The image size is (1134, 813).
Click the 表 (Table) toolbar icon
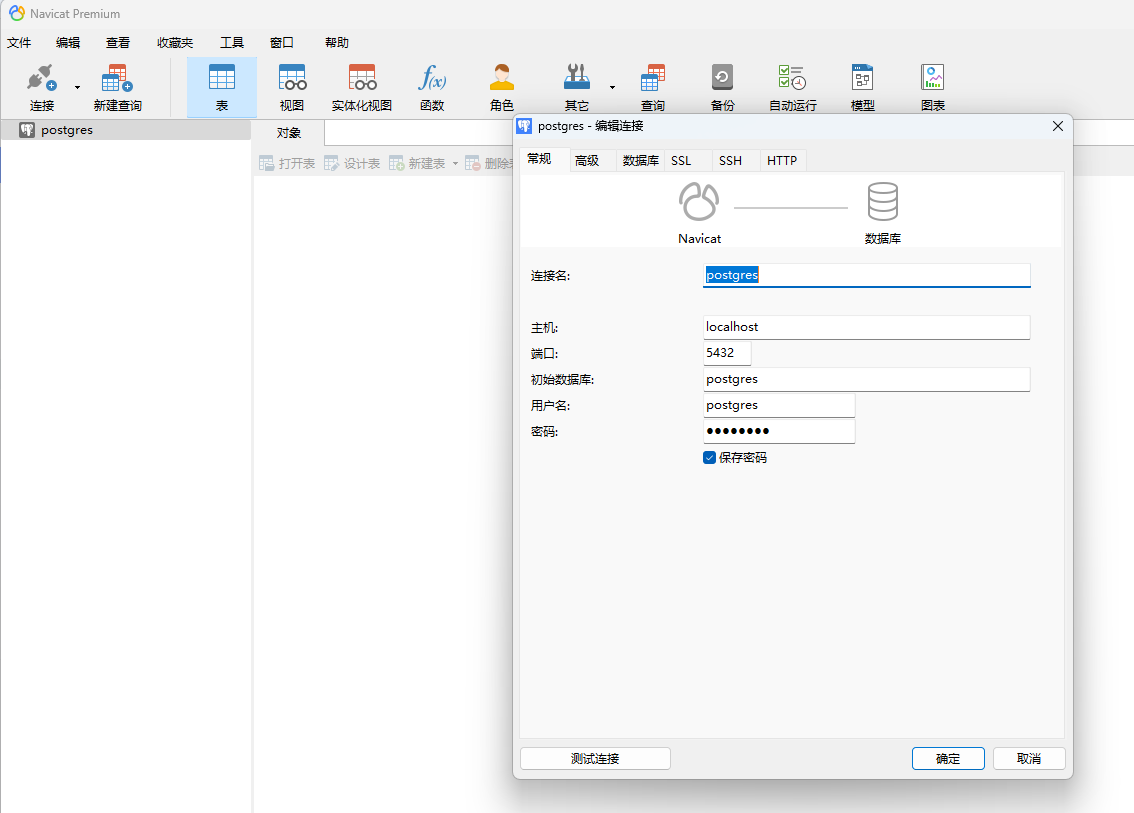[x=221, y=87]
